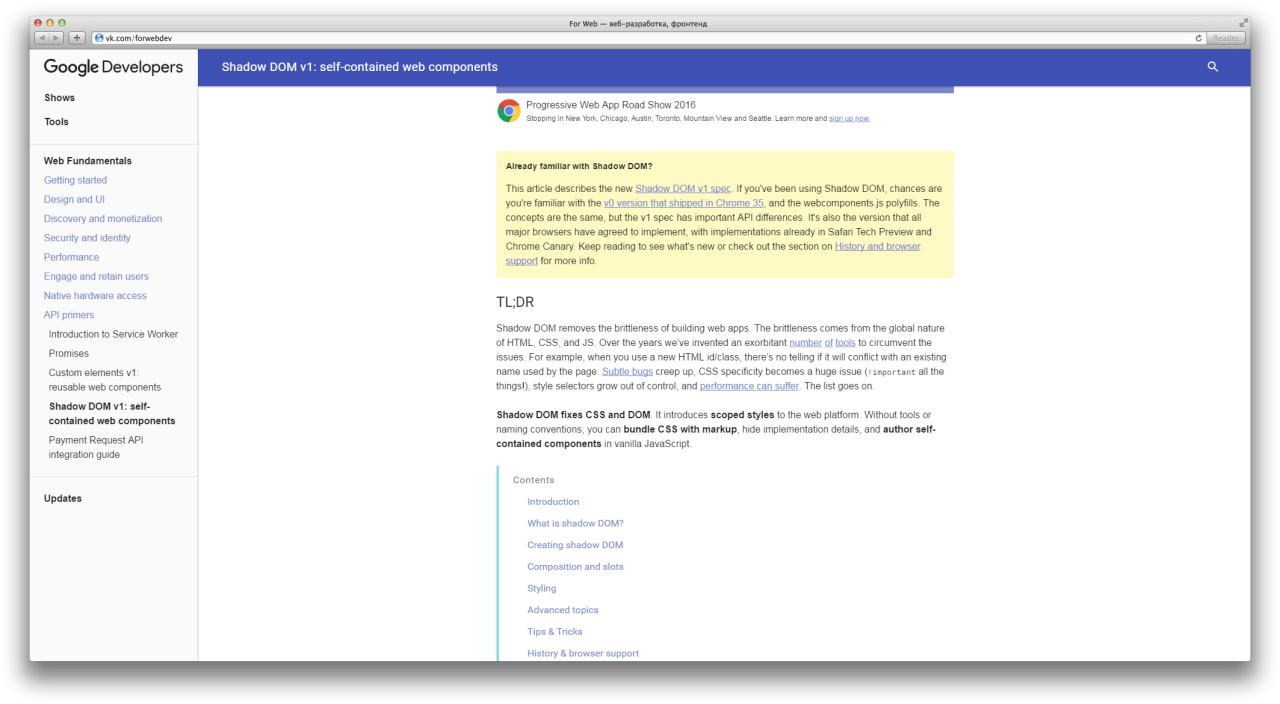Click the page reload icon in address bar
1280x704 pixels.
coord(1199,38)
